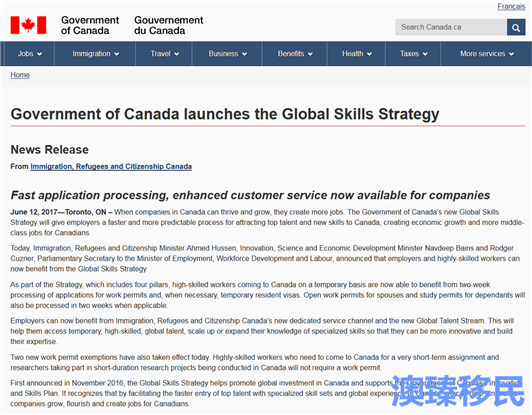Open the Jobs menu
The width and height of the screenshot is (532, 415).
[x=30, y=54]
